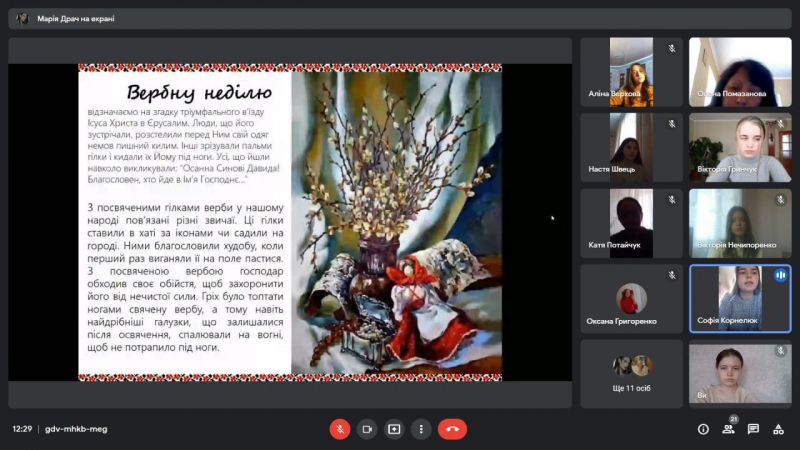Click the speaking indicator on Софія Корнелюк's tile
Viewport: 800px width, 450px height.
[x=781, y=276]
